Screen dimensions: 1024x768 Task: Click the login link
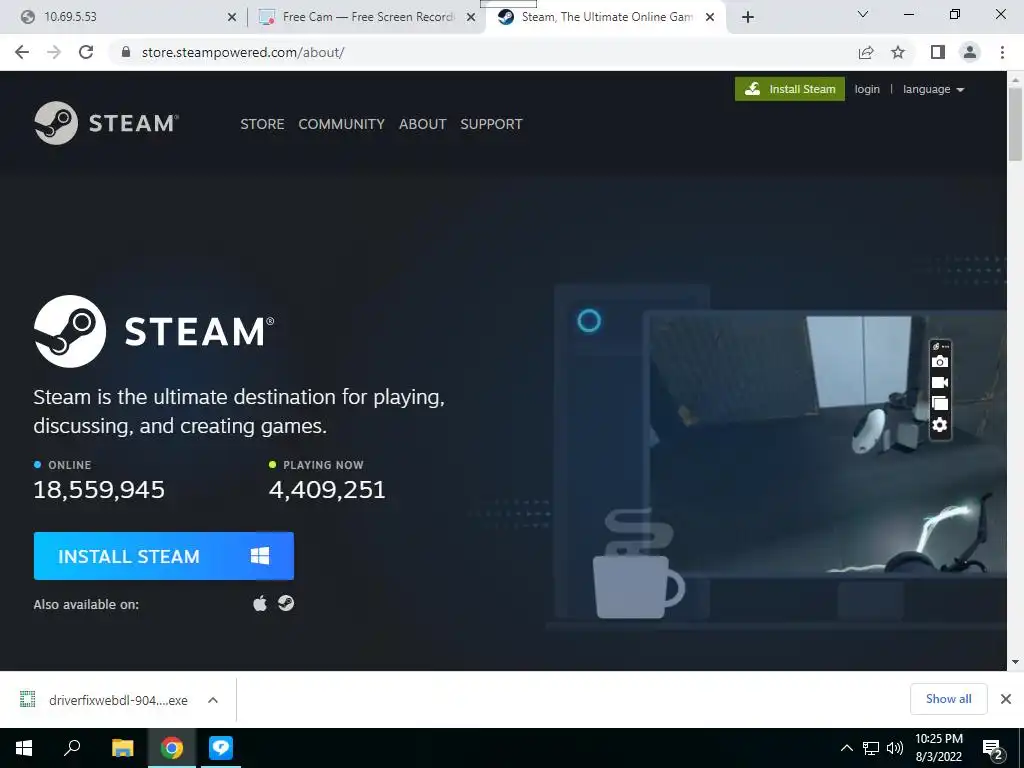867,89
